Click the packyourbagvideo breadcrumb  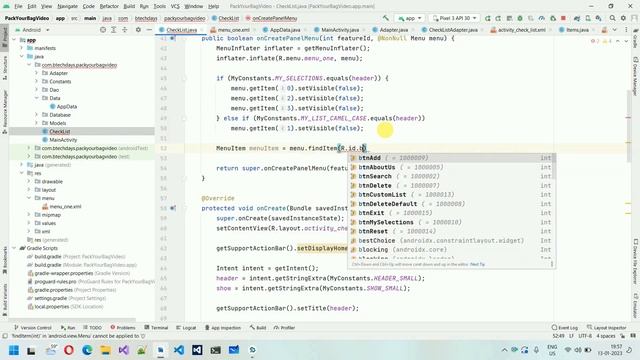184,18
